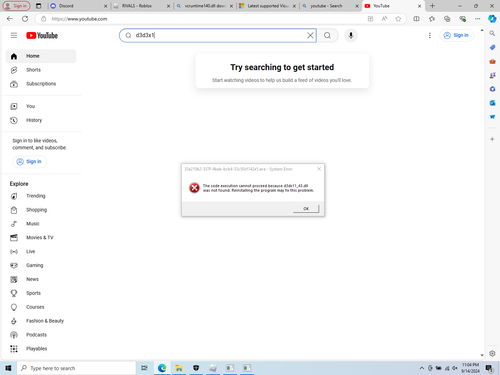Open split screen view icon
Screen dimensions: 500x375
[x=416, y=19]
